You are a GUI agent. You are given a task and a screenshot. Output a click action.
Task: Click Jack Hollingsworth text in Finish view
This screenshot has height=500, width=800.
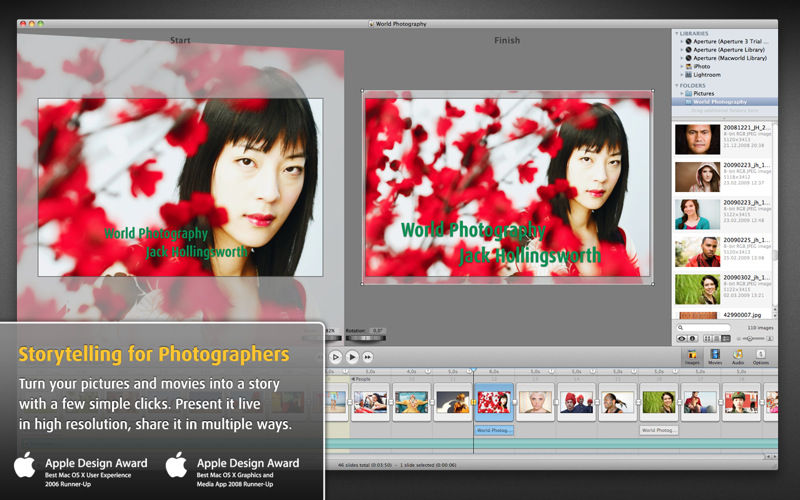click(x=530, y=255)
